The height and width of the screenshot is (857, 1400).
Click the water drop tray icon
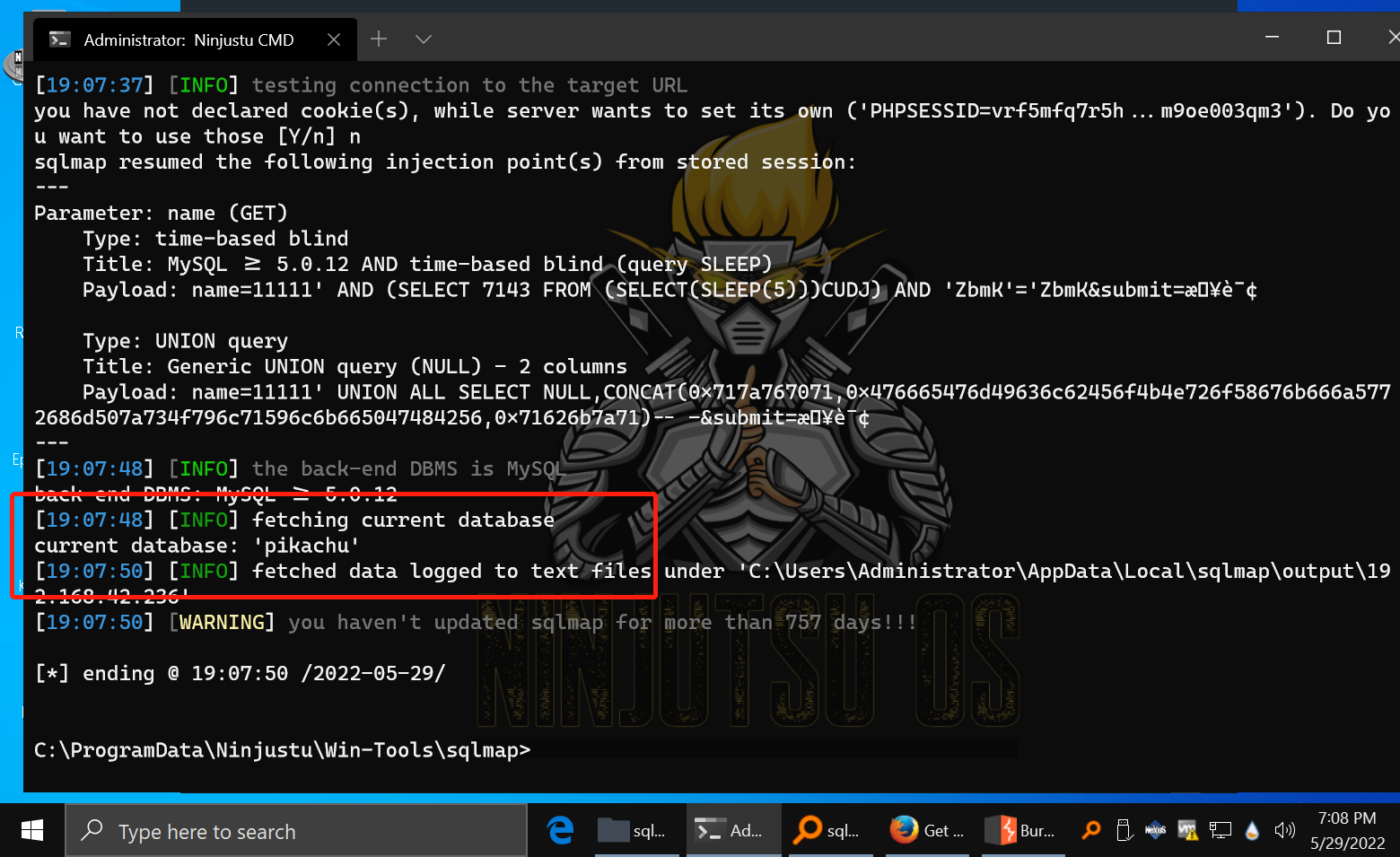click(x=1252, y=831)
